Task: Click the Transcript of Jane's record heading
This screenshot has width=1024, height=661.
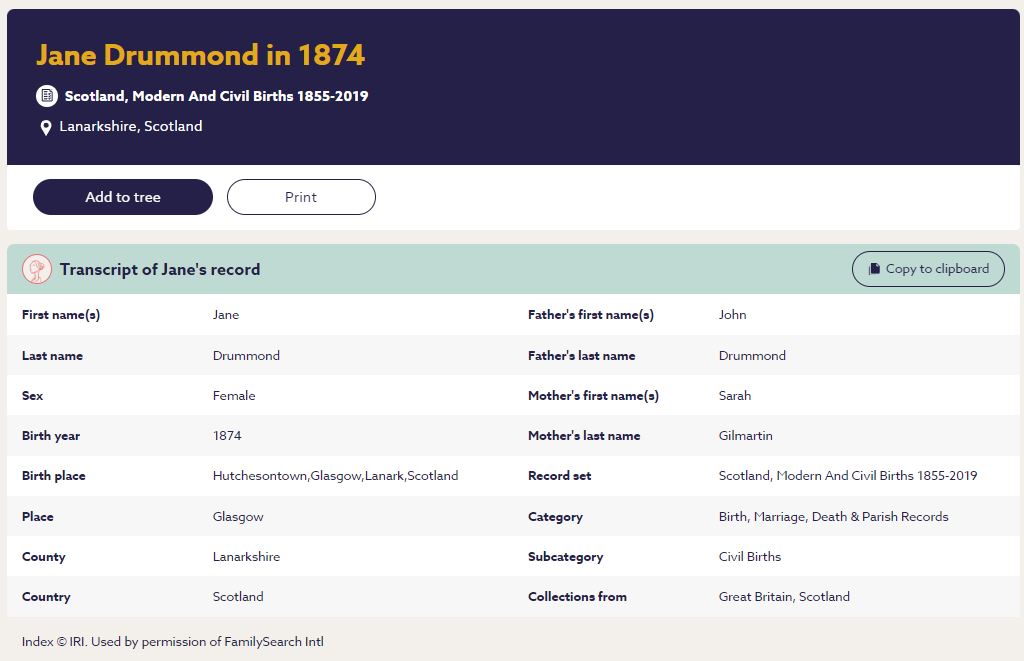Action: (x=160, y=269)
